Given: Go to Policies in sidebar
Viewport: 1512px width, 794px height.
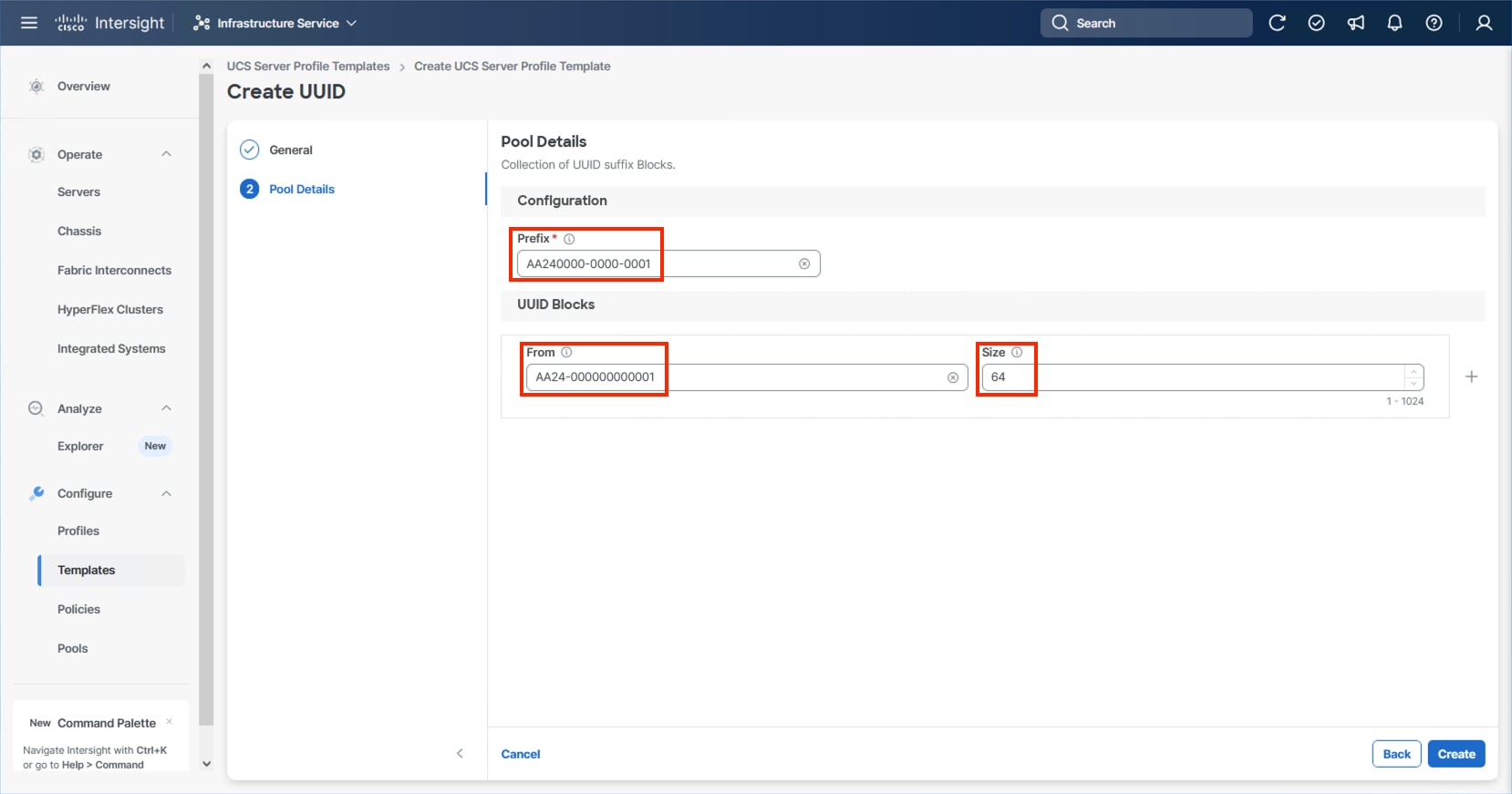Looking at the screenshot, I should [x=79, y=609].
